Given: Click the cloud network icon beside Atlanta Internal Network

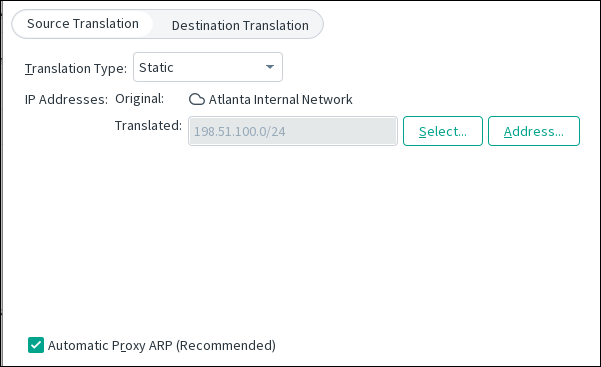Looking at the screenshot, I should [197, 99].
